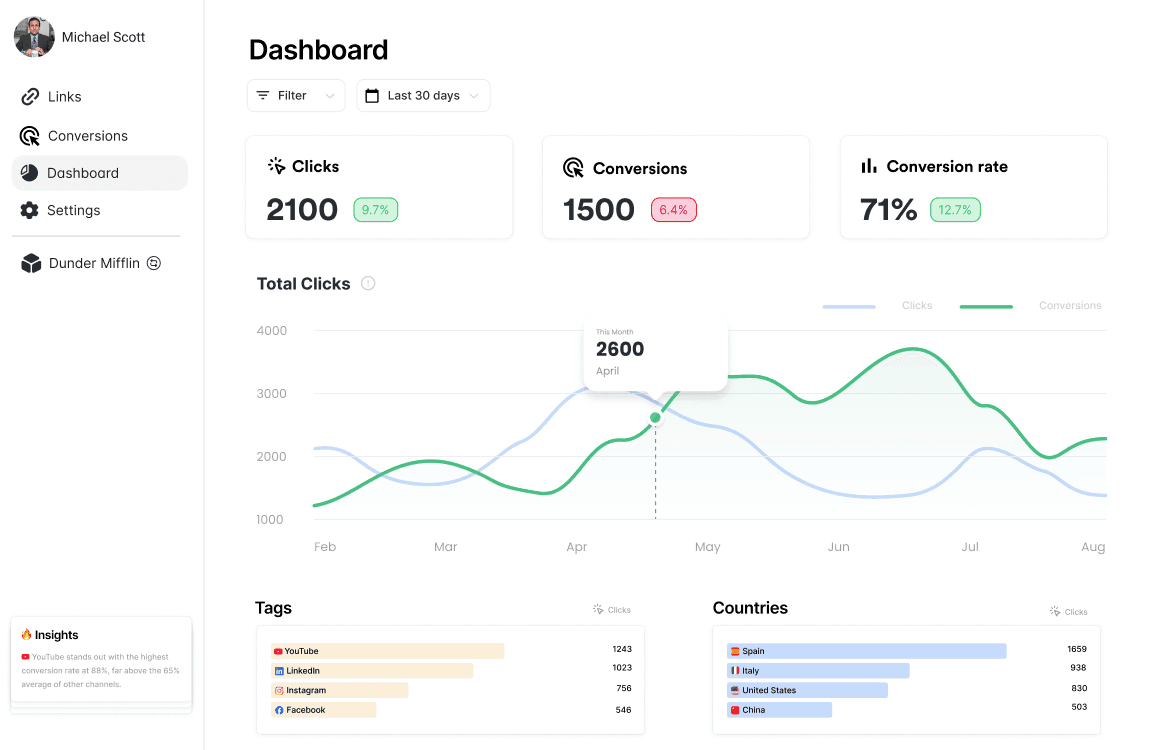
Task: Click the 6.4% red badge
Action: (x=673, y=210)
